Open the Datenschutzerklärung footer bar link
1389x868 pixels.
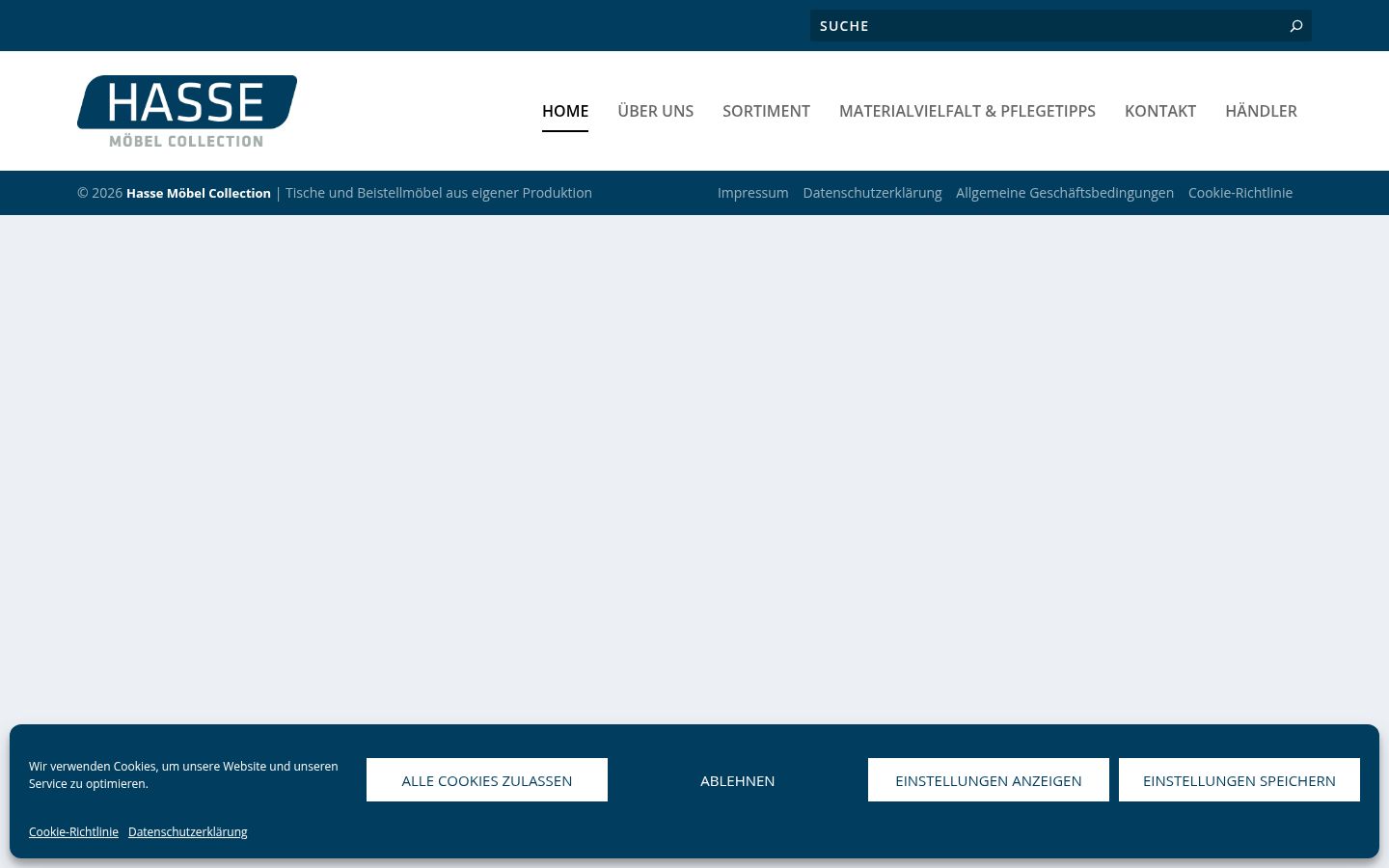point(872,193)
